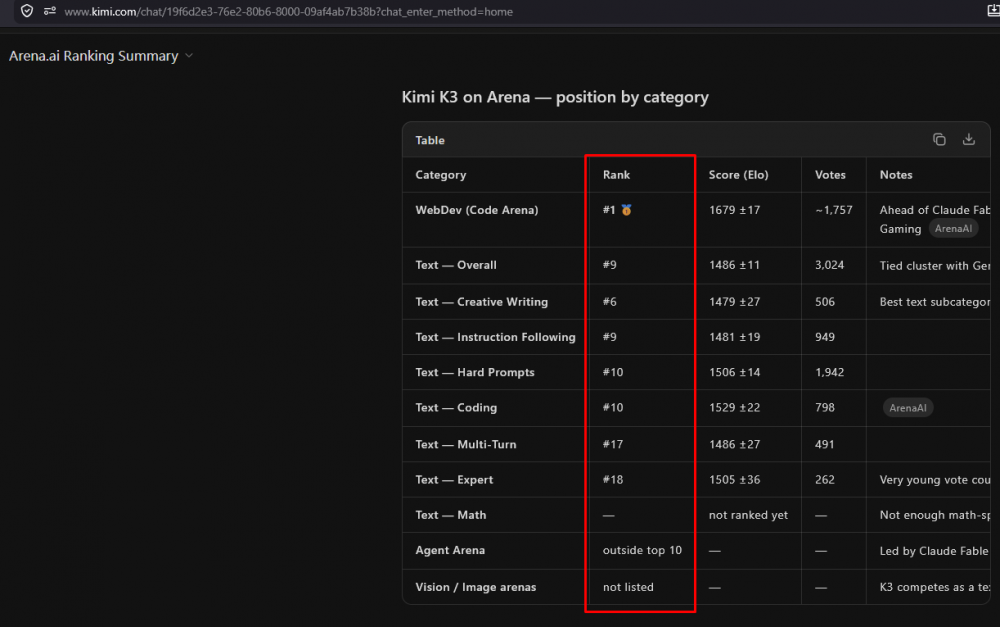Select the WebDev (Code Arena) row label
The width and height of the screenshot is (1000, 627).
476,210
